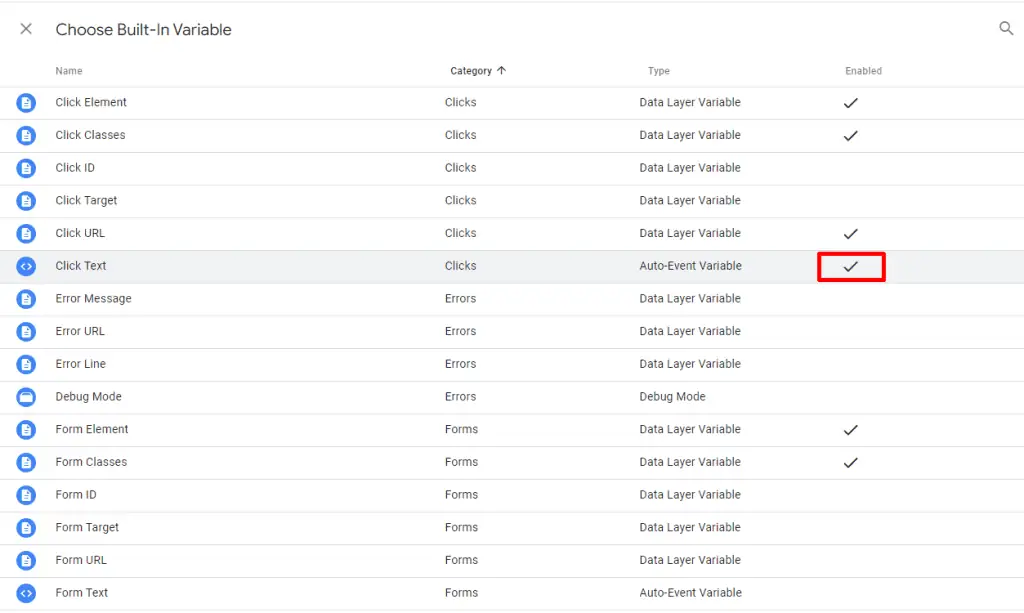Viewport: 1024px width, 613px height.
Task: Click the Click Text auto-event icon
Action: [26, 266]
